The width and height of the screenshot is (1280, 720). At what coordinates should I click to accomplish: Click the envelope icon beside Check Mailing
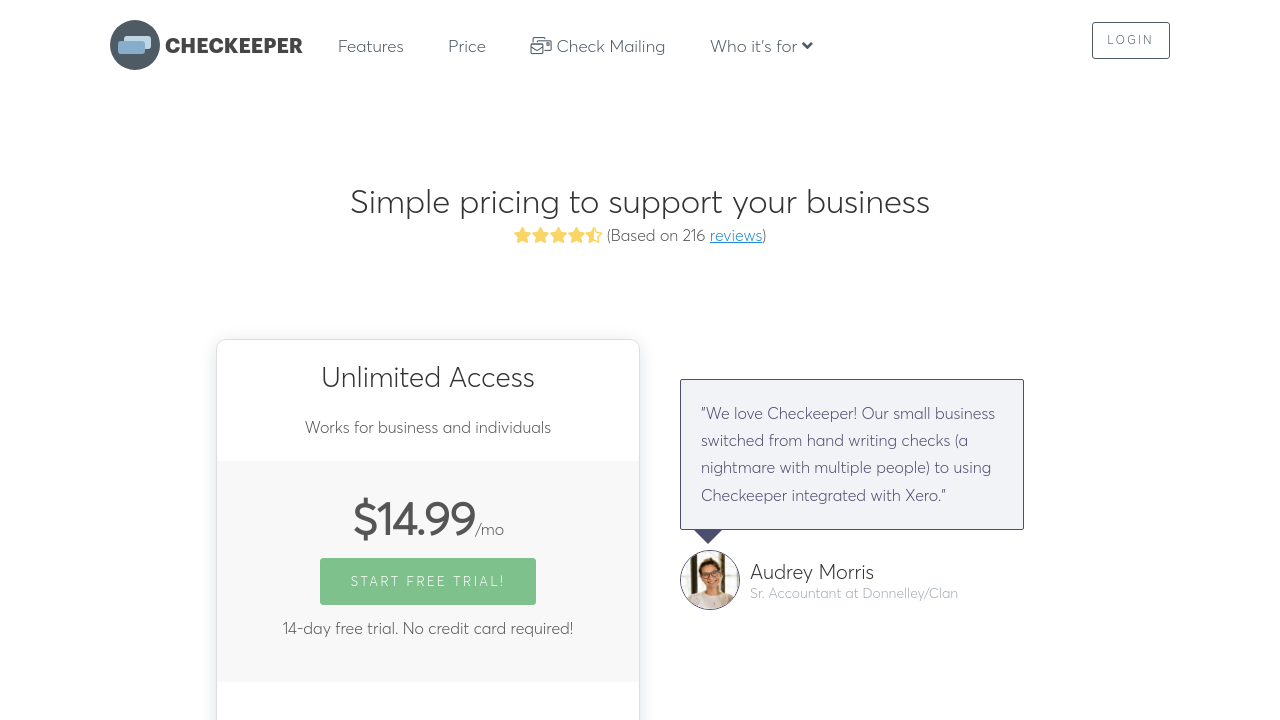coord(541,46)
